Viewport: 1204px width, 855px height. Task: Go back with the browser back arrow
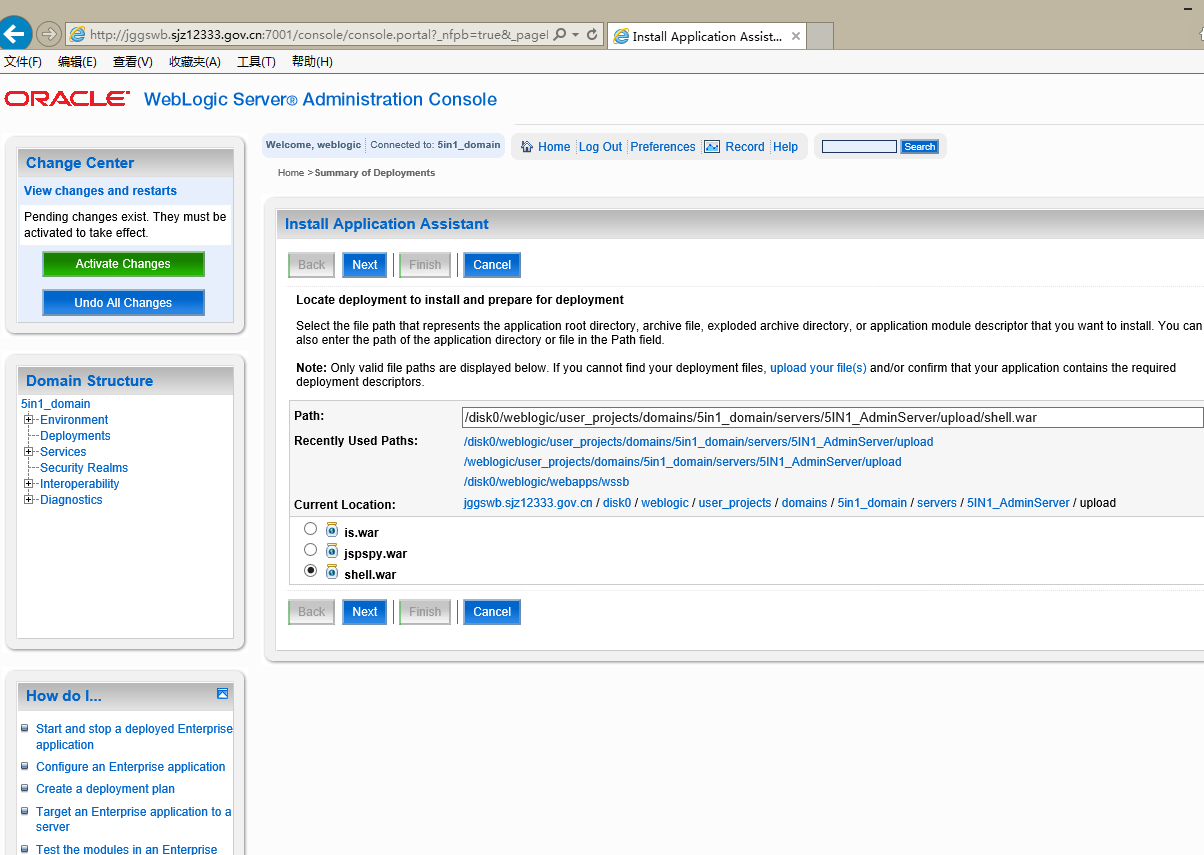tap(15, 34)
